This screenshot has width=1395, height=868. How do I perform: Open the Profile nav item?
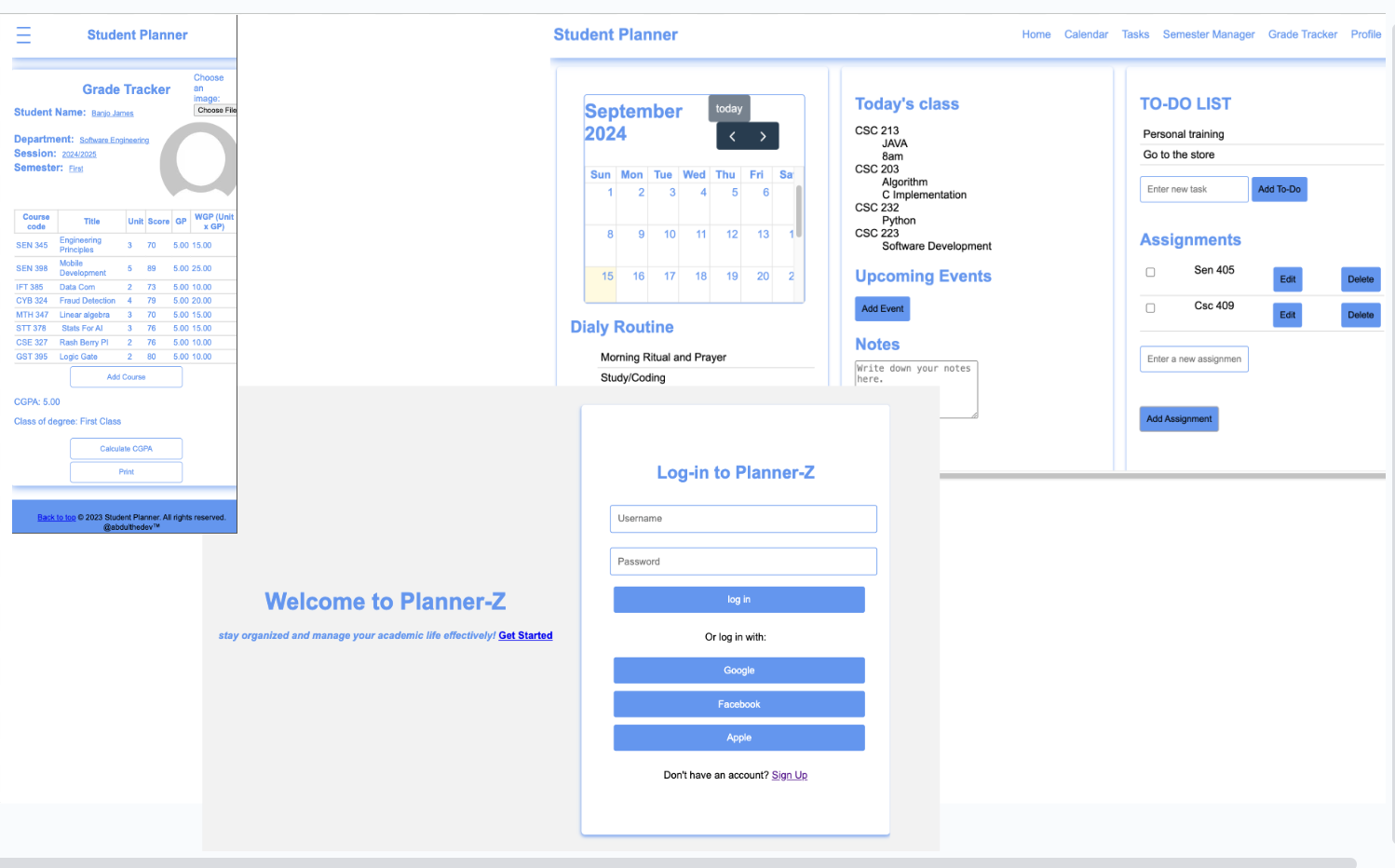click(1366, 34)
